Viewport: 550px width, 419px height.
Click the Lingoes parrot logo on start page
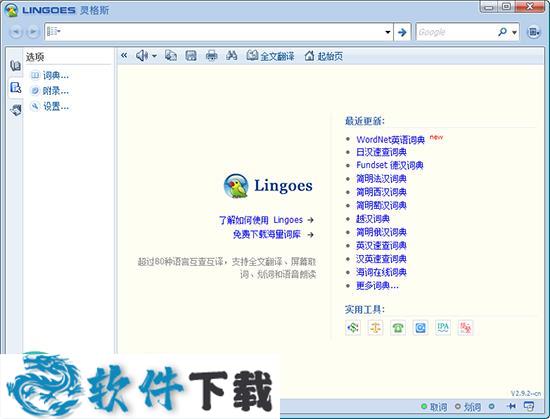(236, 185)
